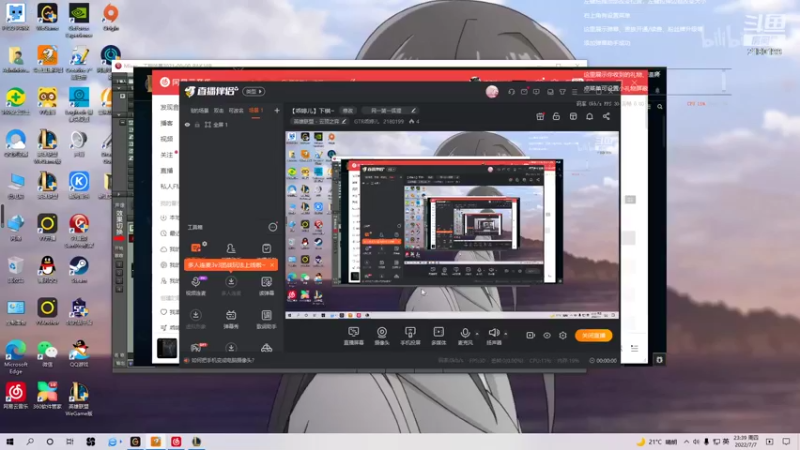The height and width of the screenshot is (450, 800).
Task: Open GeForce Experience desktop icon
Action: pyautogui.click(x=79, y=21)
